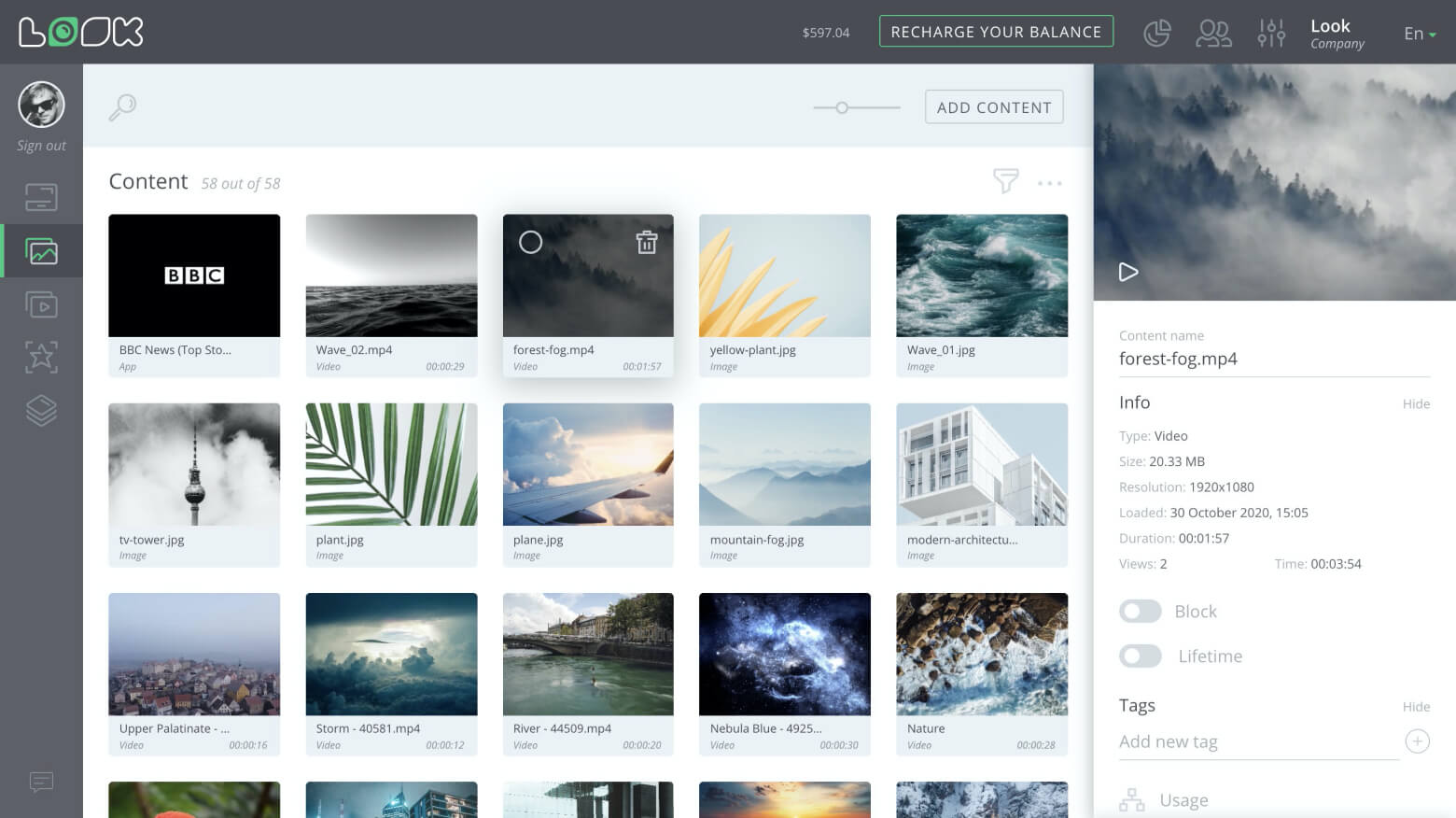Screen dimensions: 1456x818
Task: Click the plus icon to add tag
Action: pos(1417,741)
